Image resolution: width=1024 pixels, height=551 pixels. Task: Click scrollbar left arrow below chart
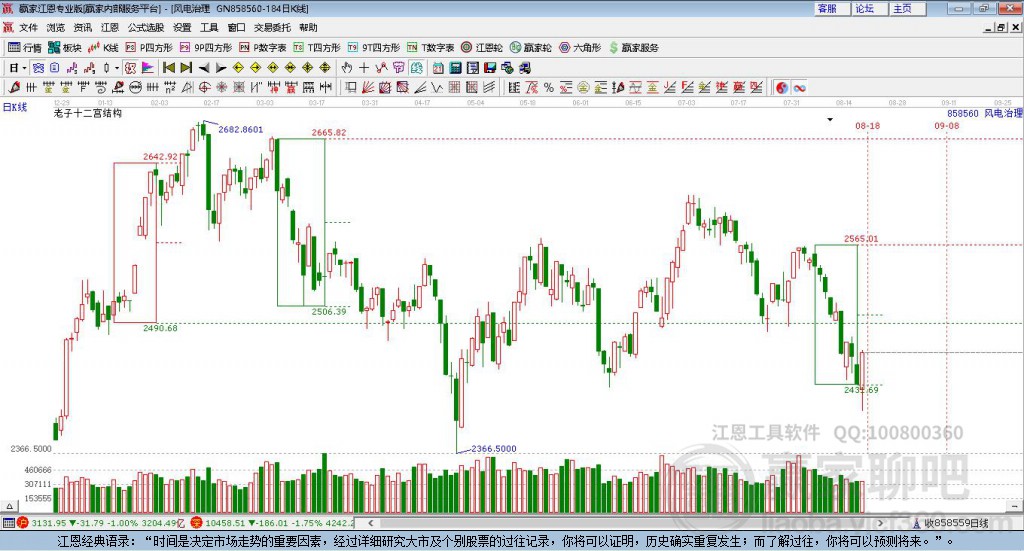(370, 523)
